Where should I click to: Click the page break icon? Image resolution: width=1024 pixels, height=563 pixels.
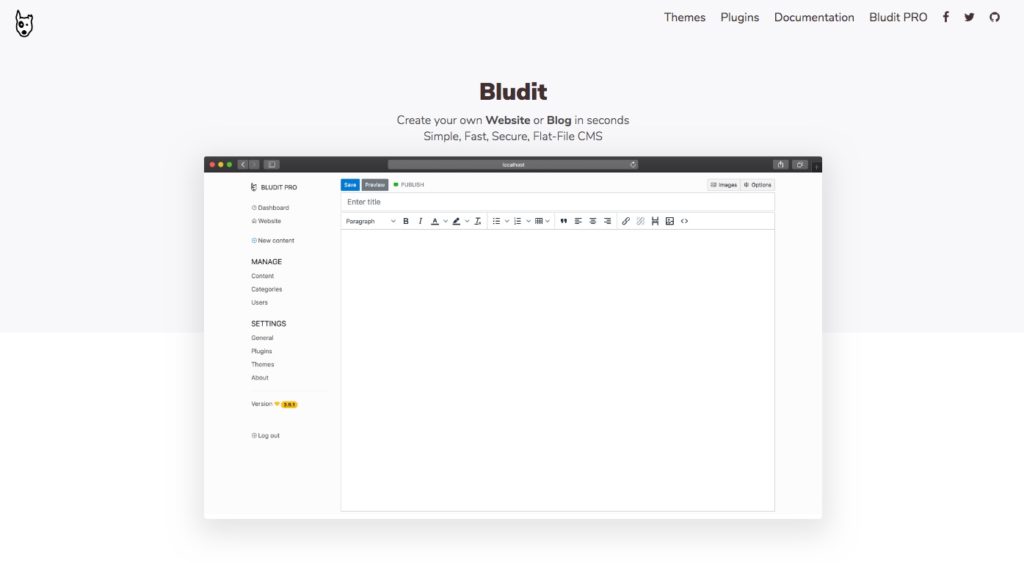click(x=655, y=221)
